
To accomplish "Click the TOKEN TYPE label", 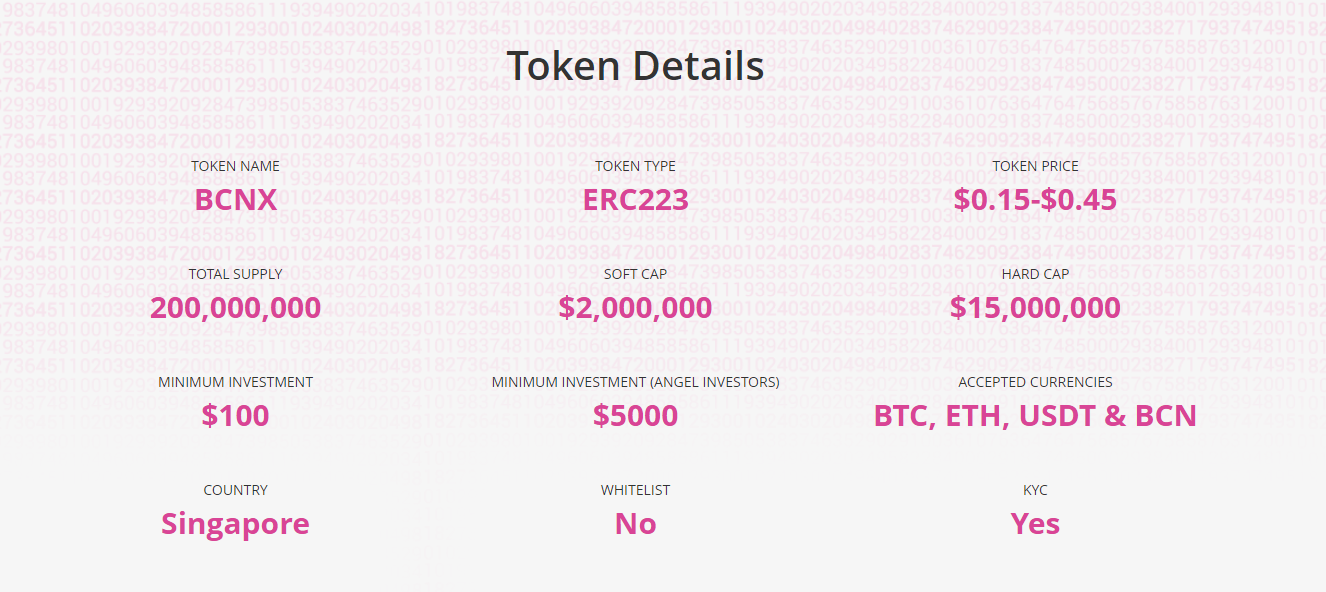I will point(635,166).
